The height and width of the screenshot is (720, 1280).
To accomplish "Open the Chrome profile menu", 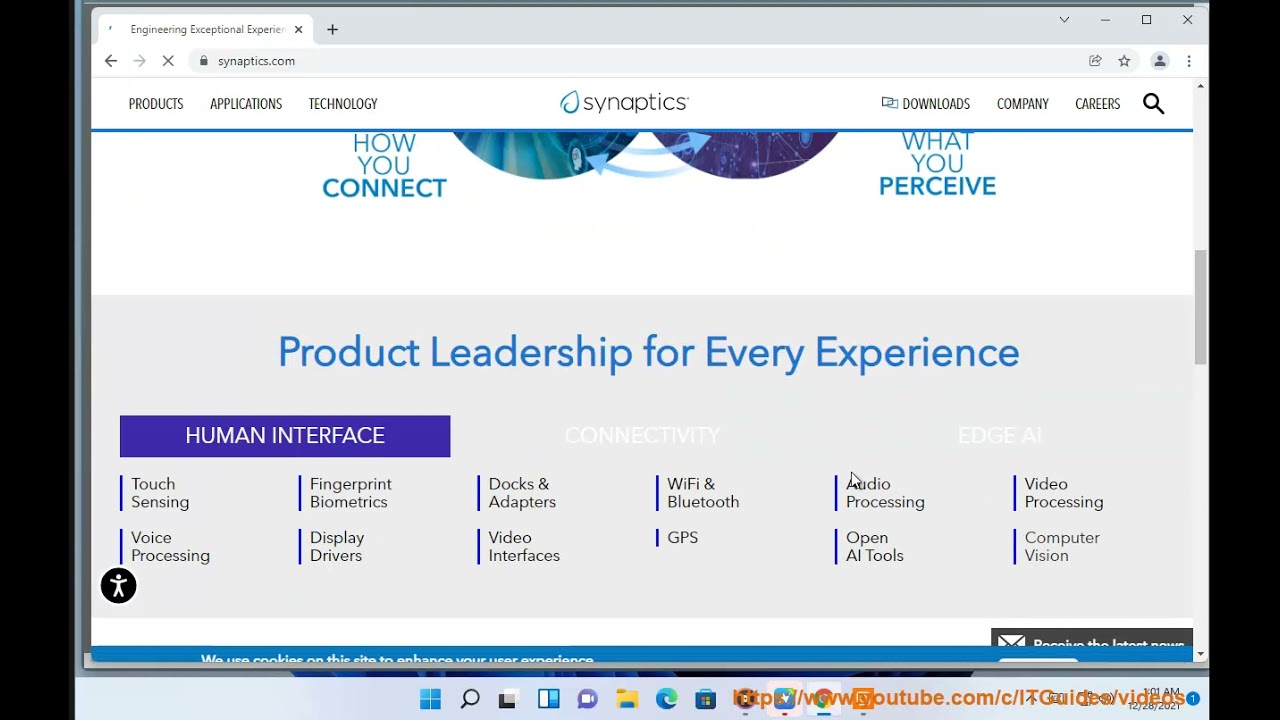I will 1160,61.
